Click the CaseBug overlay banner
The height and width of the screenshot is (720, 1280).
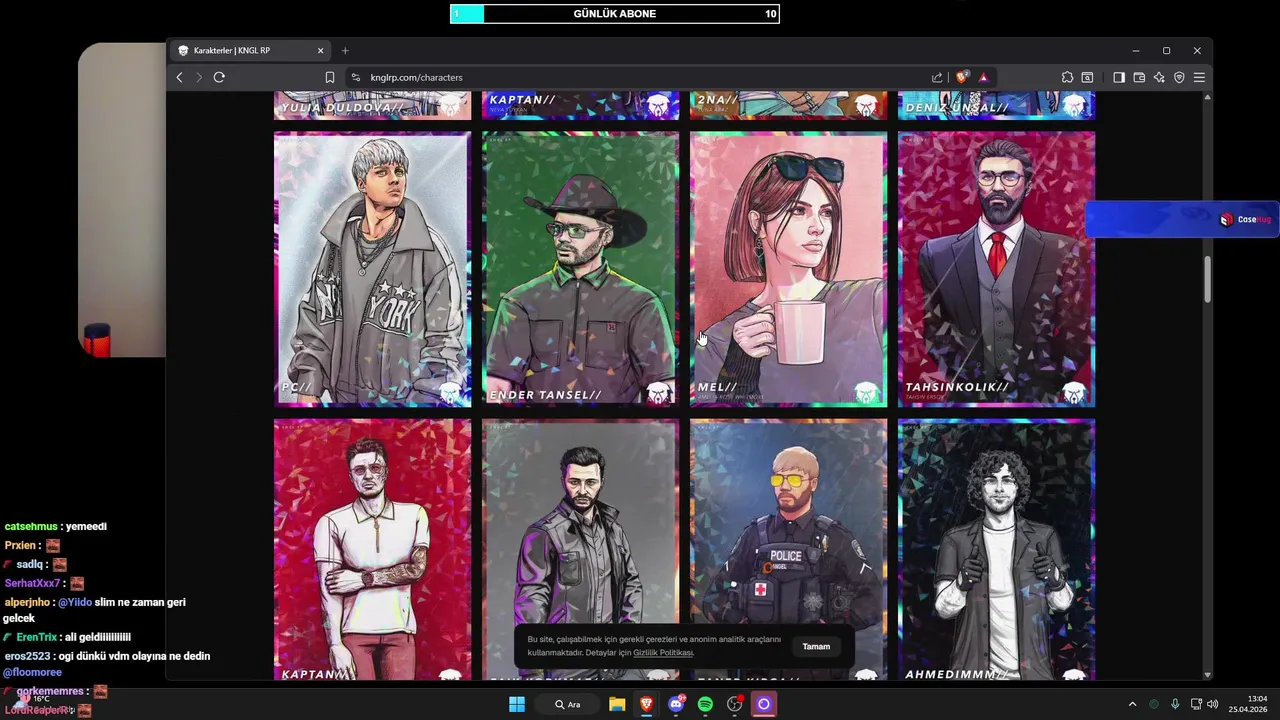click(x=1182, y=219)
